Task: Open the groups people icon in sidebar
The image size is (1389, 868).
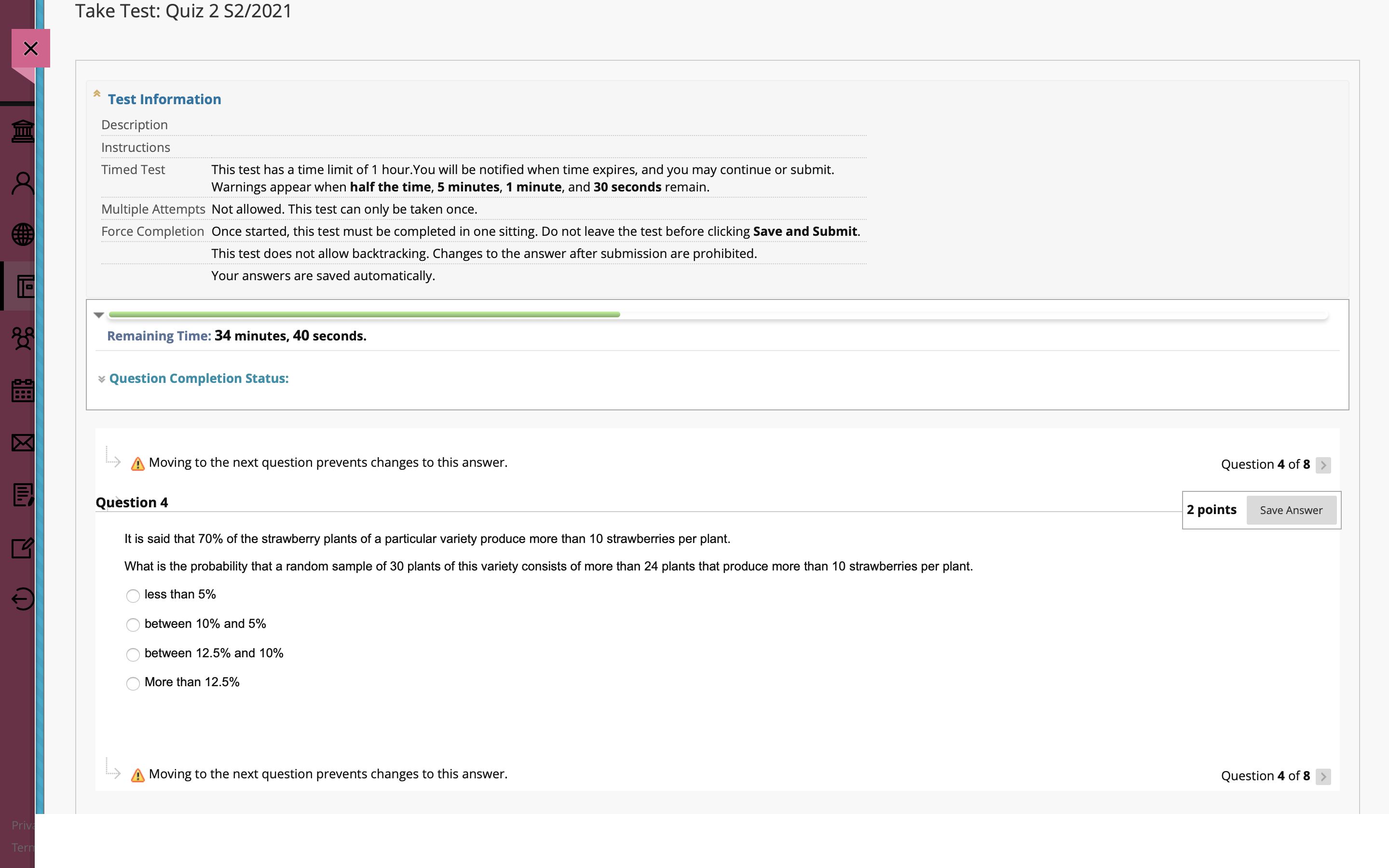Action: coord(23,338)
